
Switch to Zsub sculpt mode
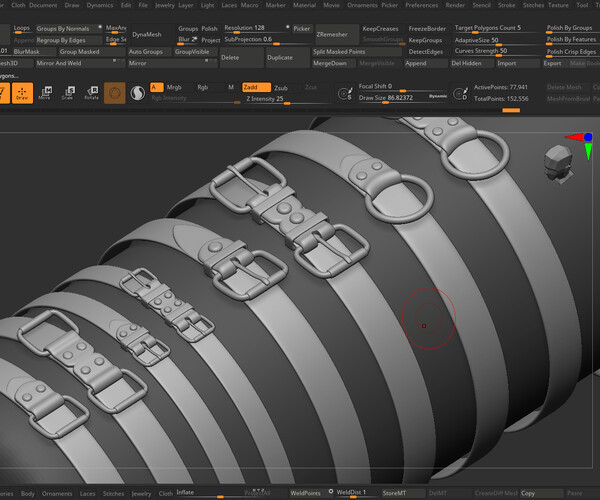coord(281,88)
